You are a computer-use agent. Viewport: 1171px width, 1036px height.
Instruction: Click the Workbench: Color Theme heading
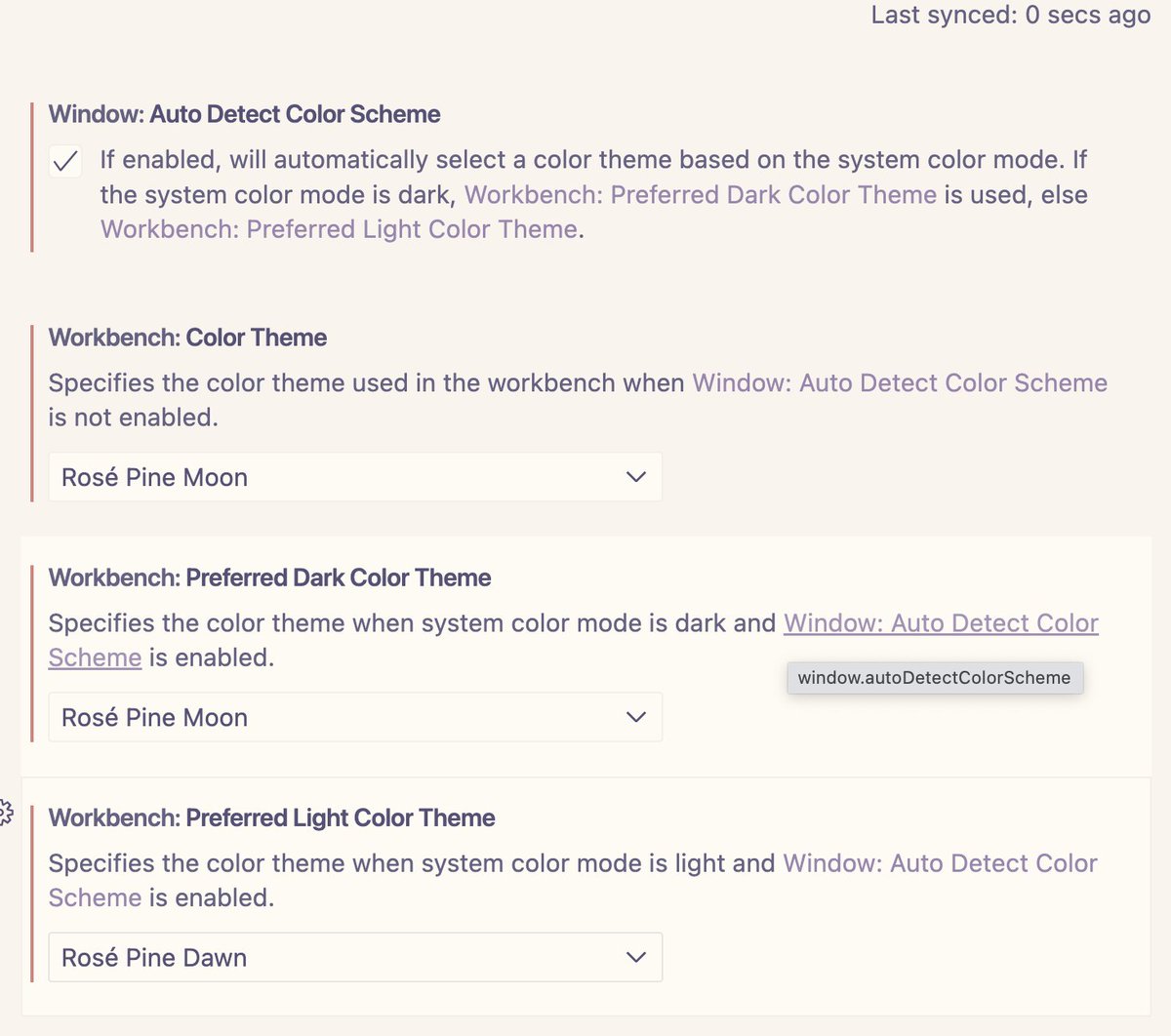(187, 338)
